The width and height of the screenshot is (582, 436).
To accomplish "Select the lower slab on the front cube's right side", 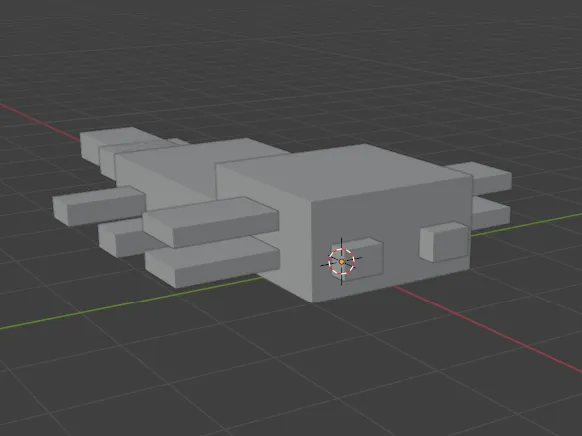I will [491, 213].
